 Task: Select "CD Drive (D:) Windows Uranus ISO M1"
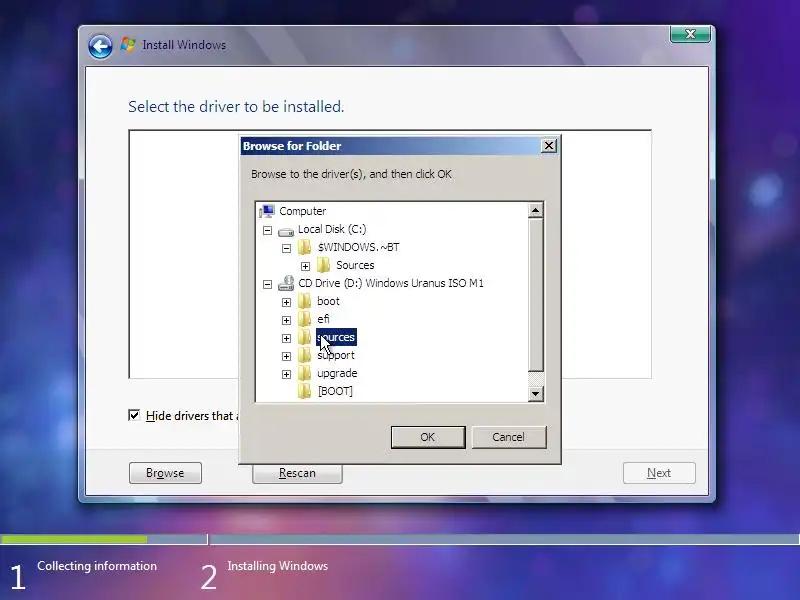click(x=391, y=283)
